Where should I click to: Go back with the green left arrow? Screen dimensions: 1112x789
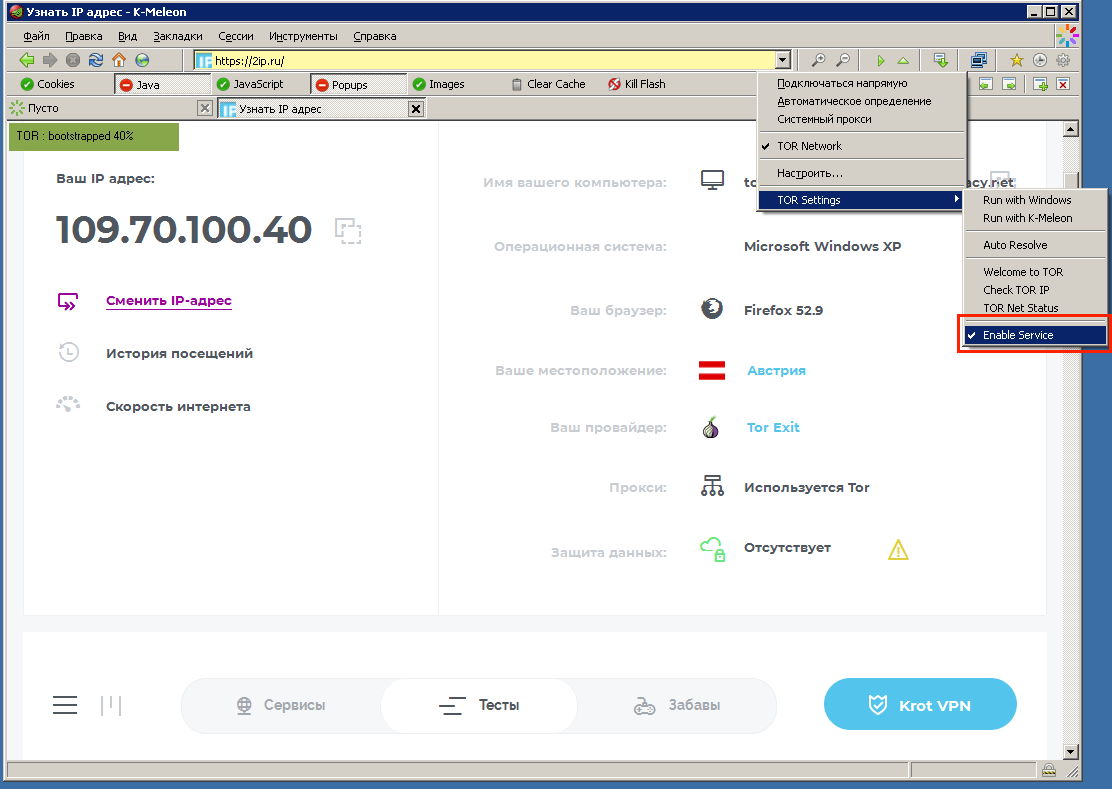click(27, 60)
